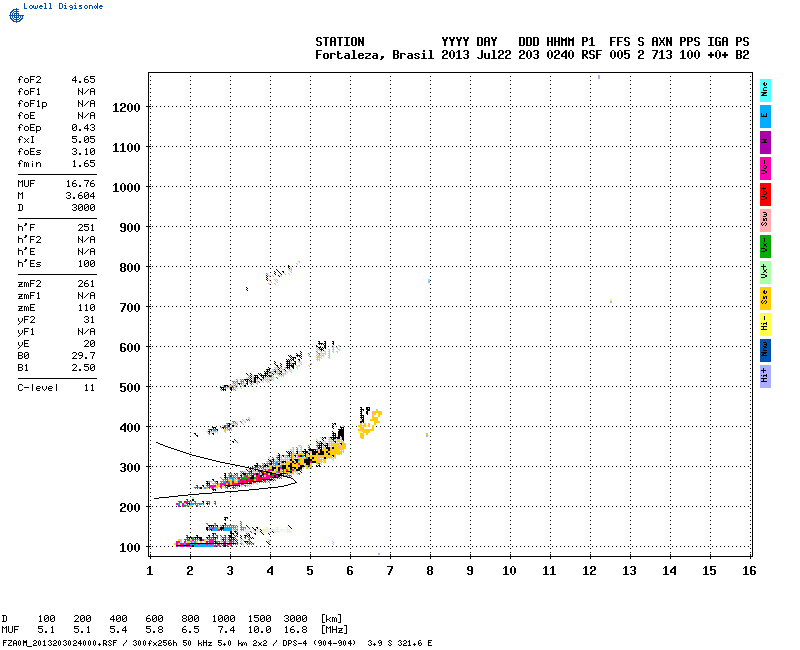Viewport: 800px width, 650px height.
Task: Pick the yellow Hi- legend swatch
Action: click(x=765, y=324)
